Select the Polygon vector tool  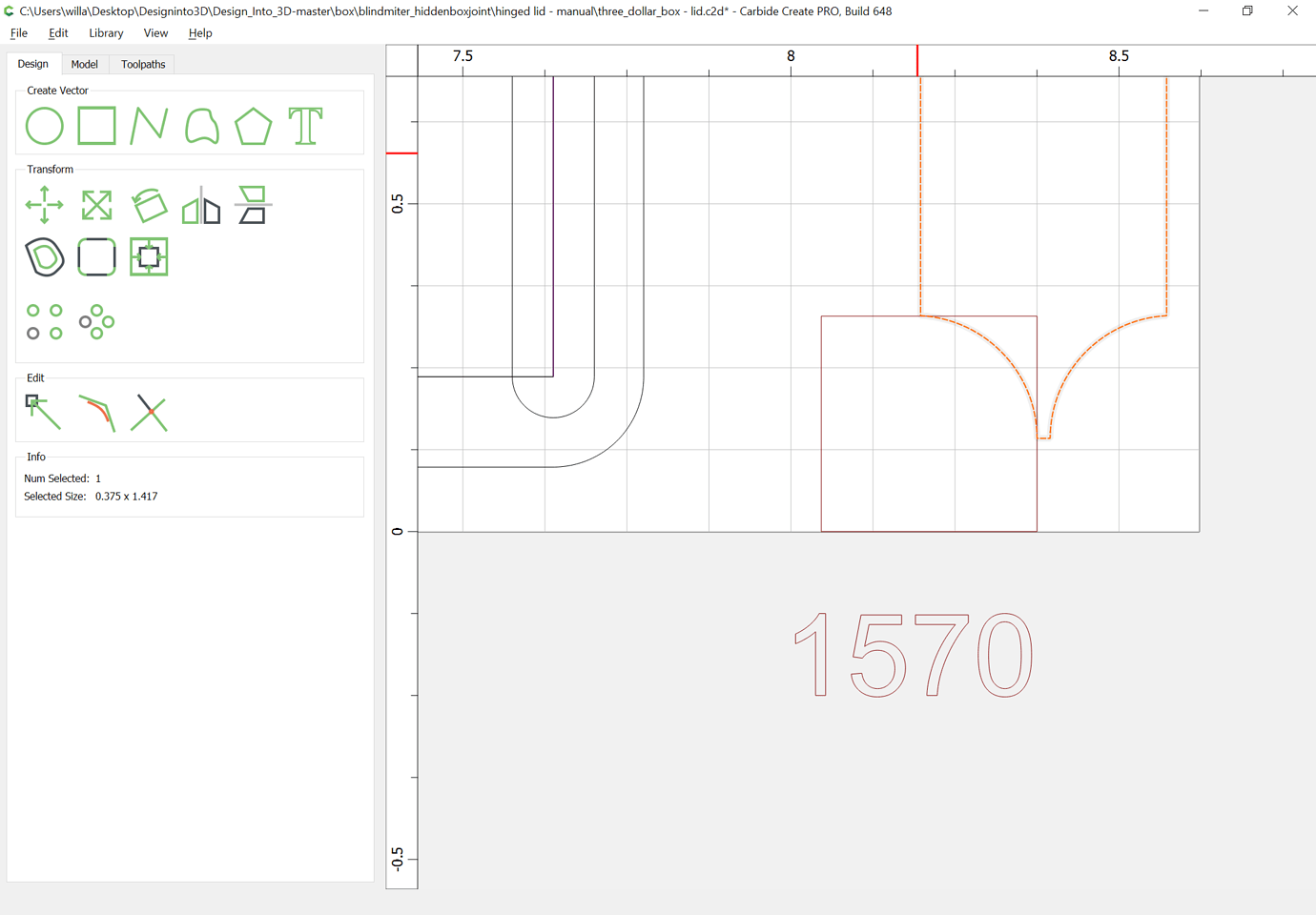(254, 126)
